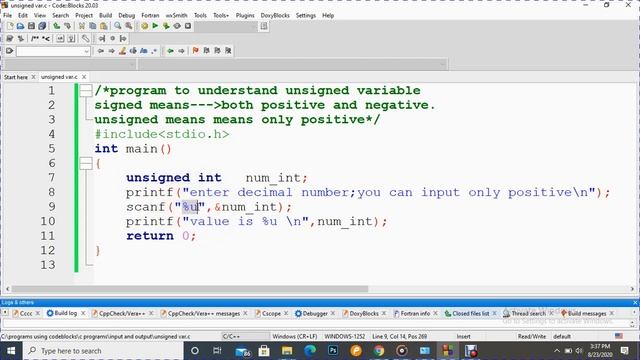The height and width of the screenshot is (360, 640).
Task: Open the Build menu
Action: pyautogui.click(x=105, y=16)
